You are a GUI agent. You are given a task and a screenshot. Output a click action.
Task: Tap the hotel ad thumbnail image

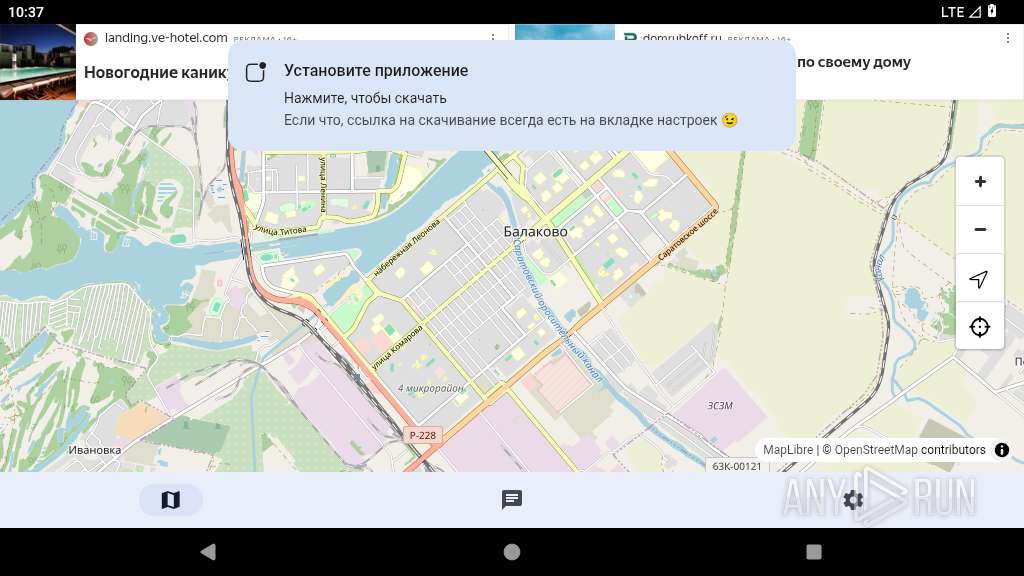(x=38, y=62)
